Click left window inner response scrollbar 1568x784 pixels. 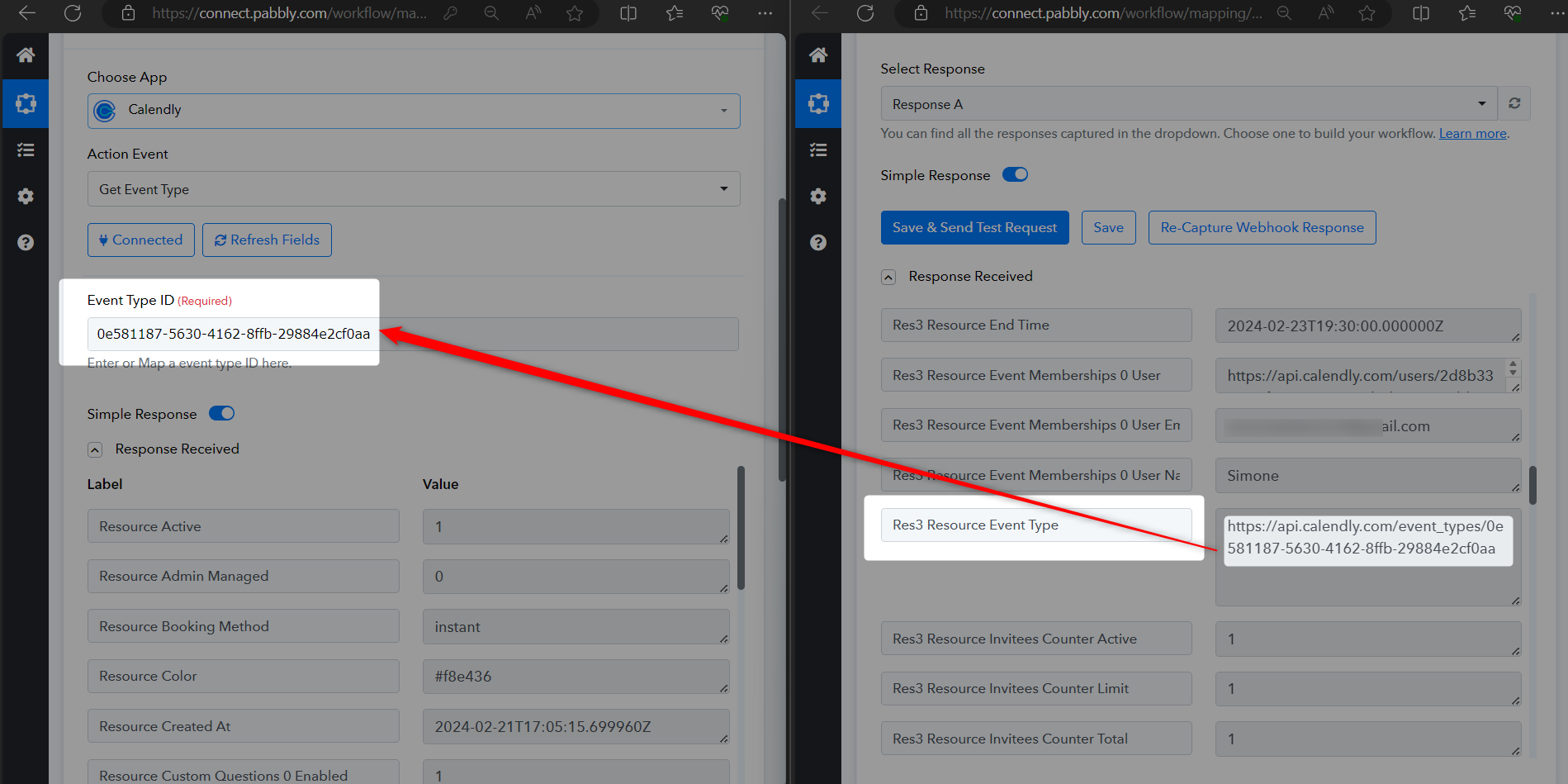741,529
